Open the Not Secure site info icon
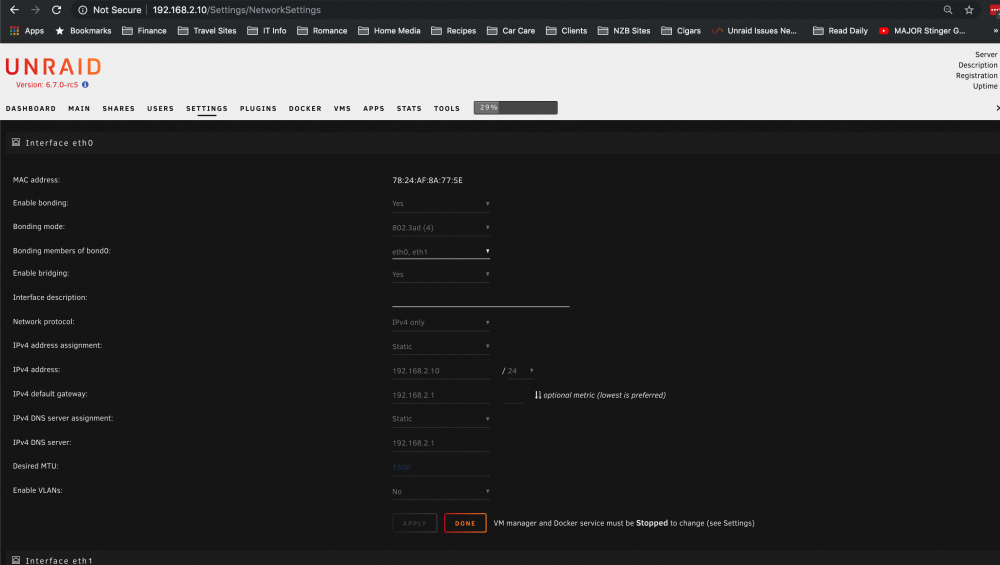 (x=83, y=10)
